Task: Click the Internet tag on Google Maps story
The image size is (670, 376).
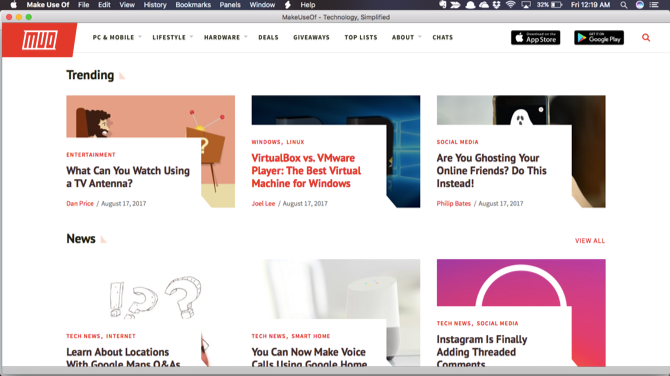Action: pos(120,336)
